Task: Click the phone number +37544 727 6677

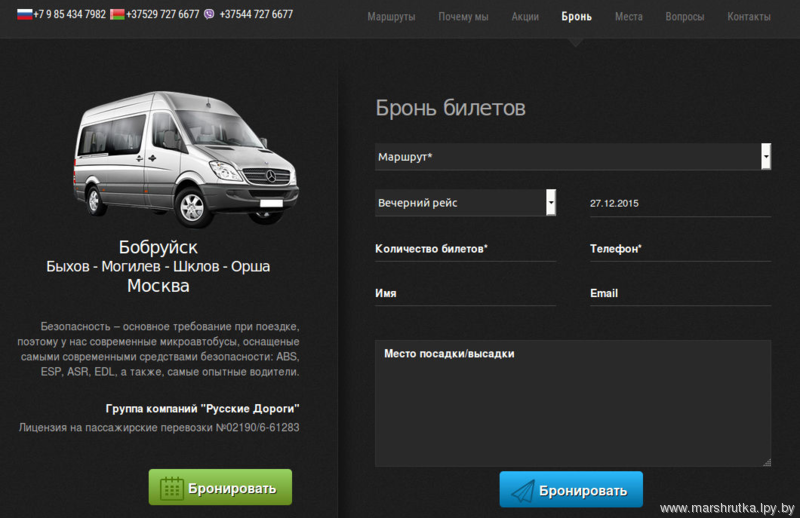Action: coord(256,14)
